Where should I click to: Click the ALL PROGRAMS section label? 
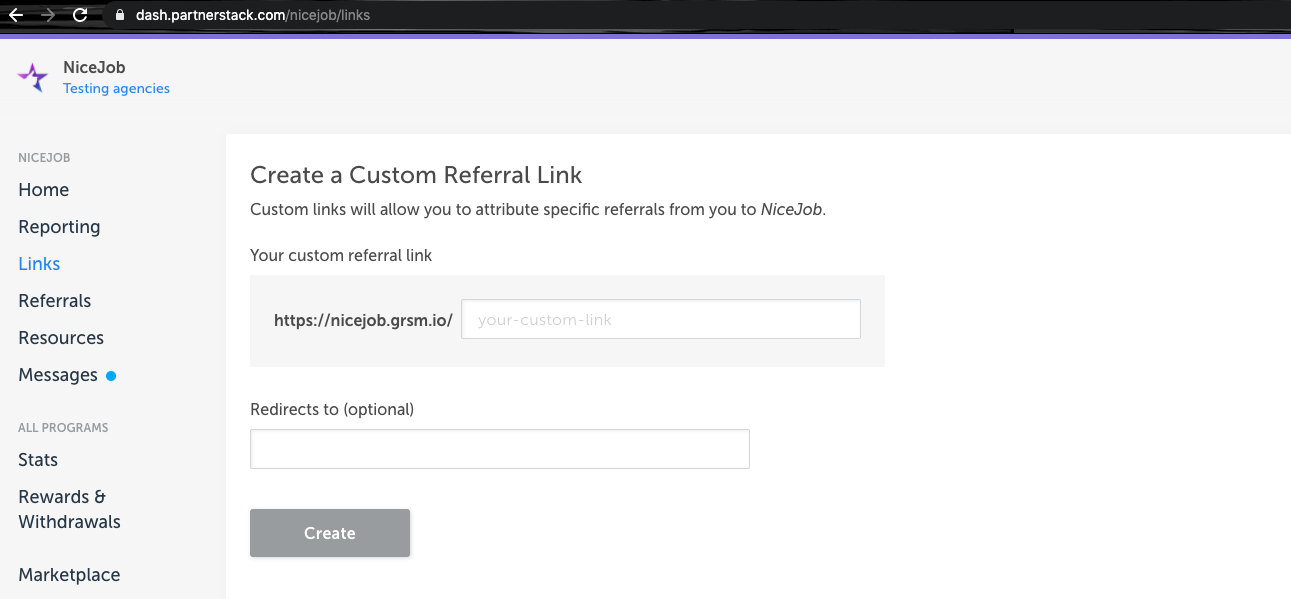[63, 428]
